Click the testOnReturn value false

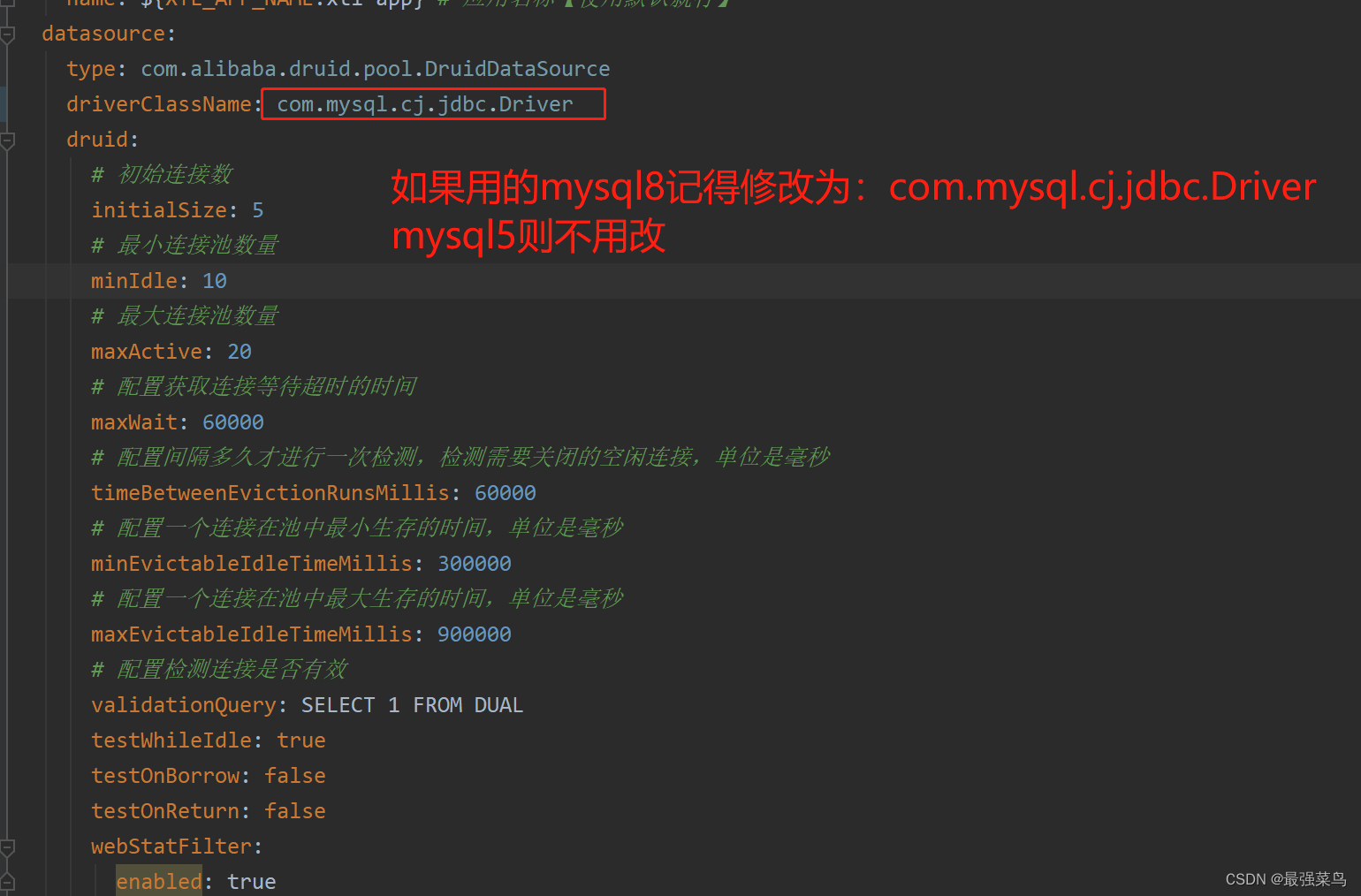pos(295,811)
